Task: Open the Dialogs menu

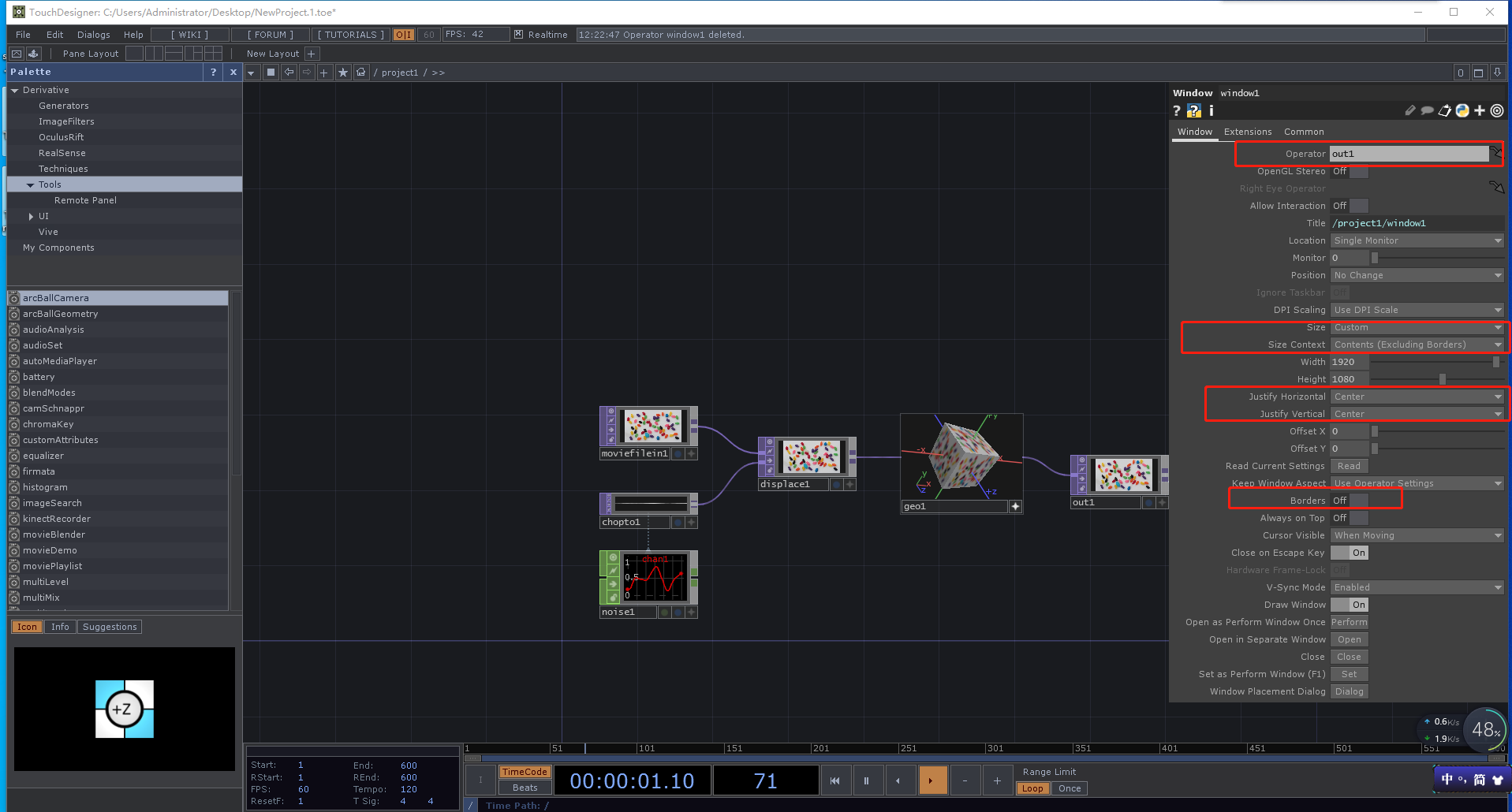Action: pos(92,34)
